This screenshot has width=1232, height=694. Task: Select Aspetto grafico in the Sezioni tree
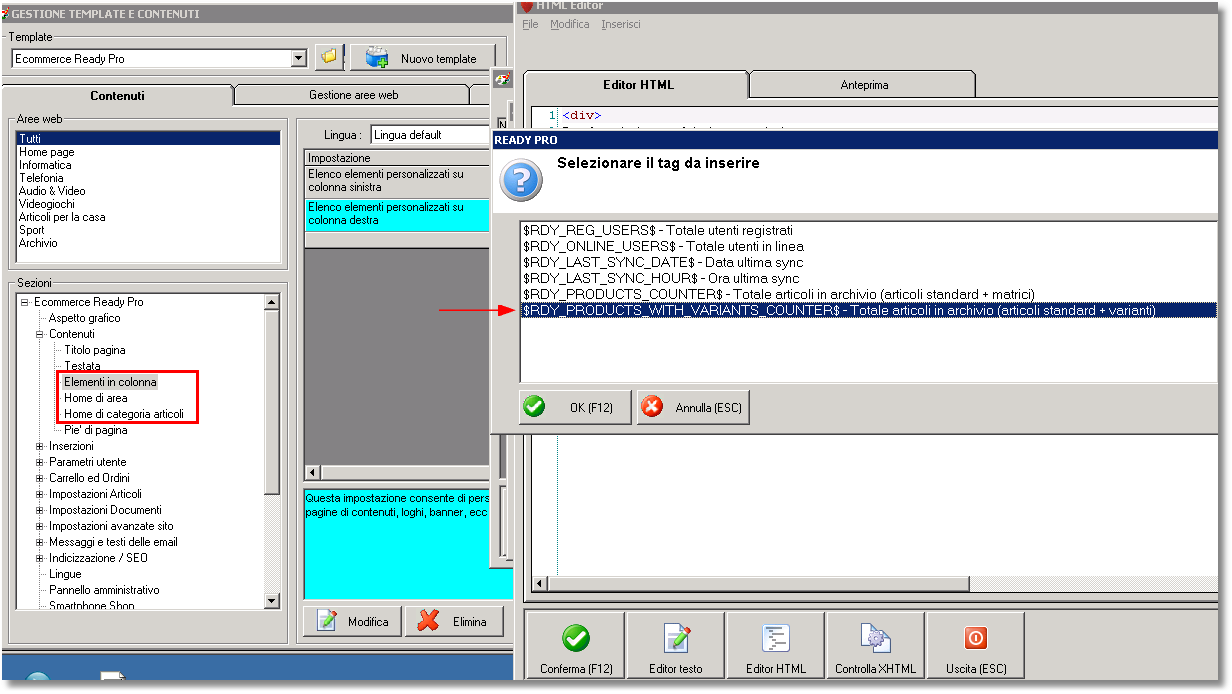click(84, 318)
